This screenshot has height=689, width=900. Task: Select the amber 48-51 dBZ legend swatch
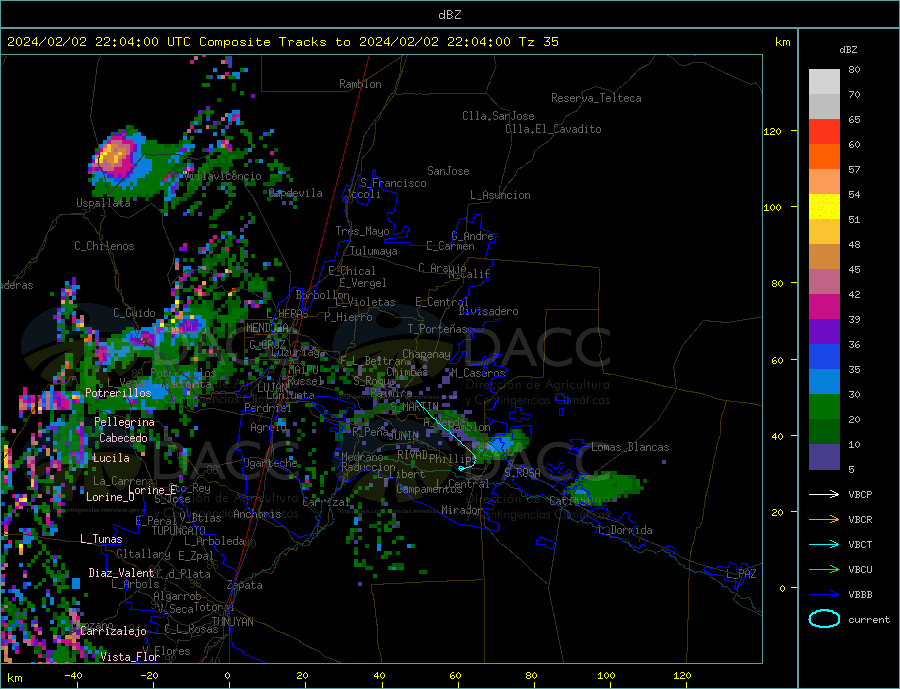(x=824, y=232)
